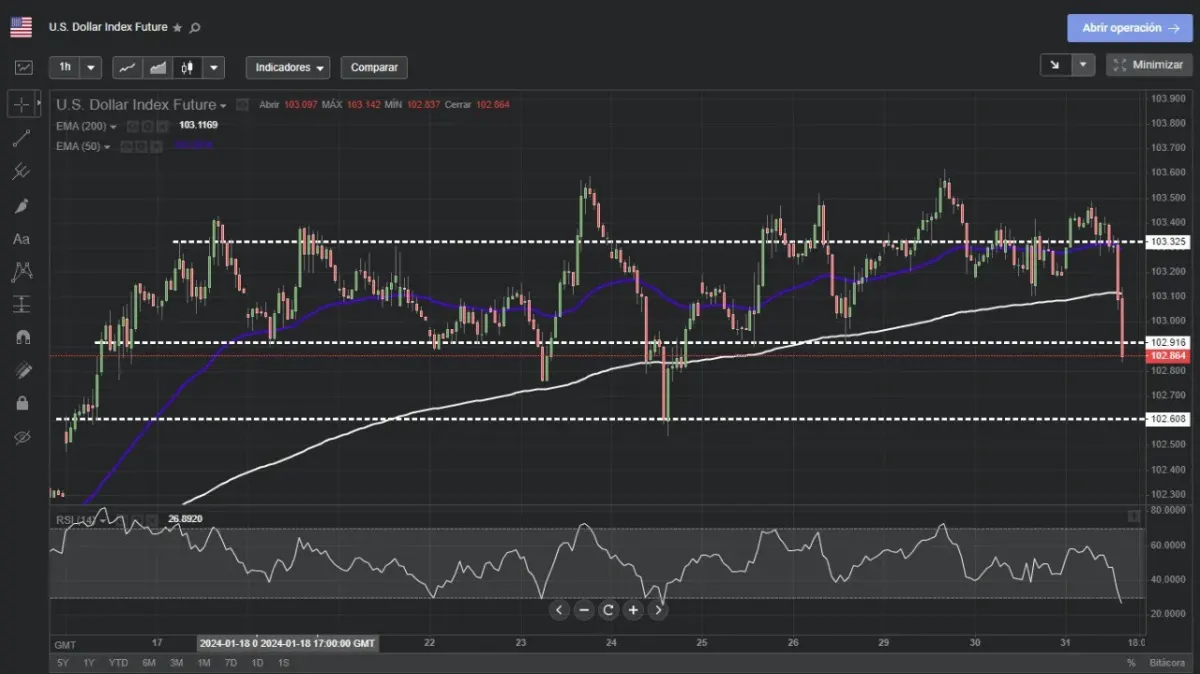Screen dimensions: 1200x674
Task: Activate the stay-in-drawing-mode pencil ruler tool
Action: [22, 370]
